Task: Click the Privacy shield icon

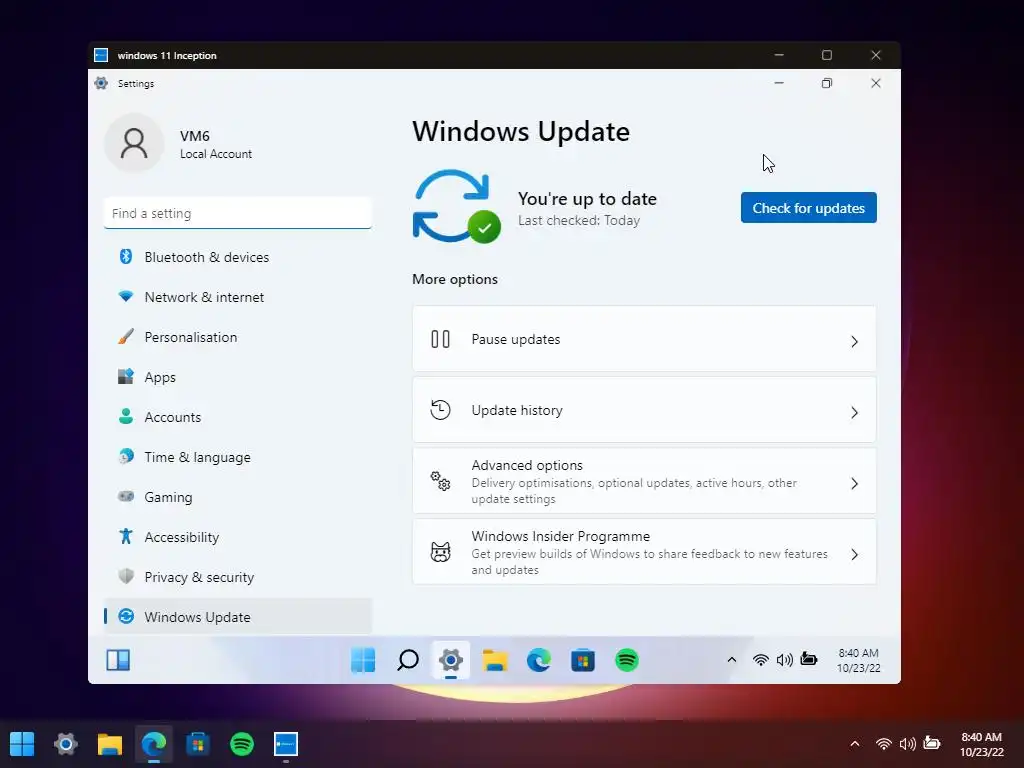Action: pyautogui.click(x=125, y=576)
